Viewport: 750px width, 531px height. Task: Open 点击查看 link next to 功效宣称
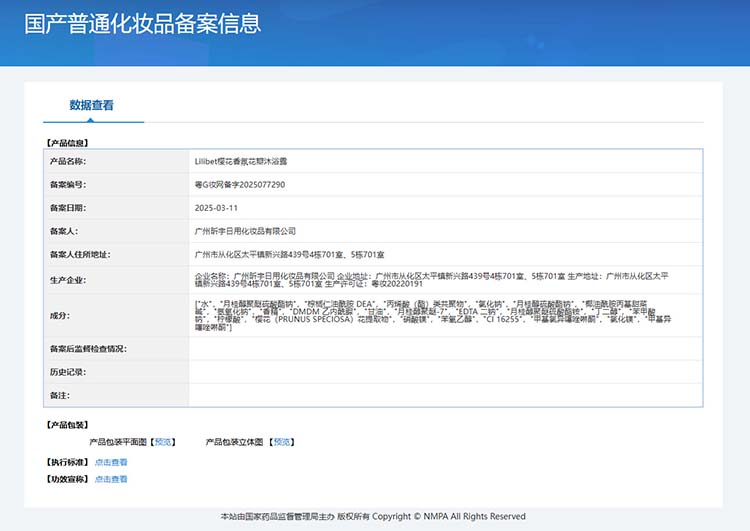click(111, 479)
